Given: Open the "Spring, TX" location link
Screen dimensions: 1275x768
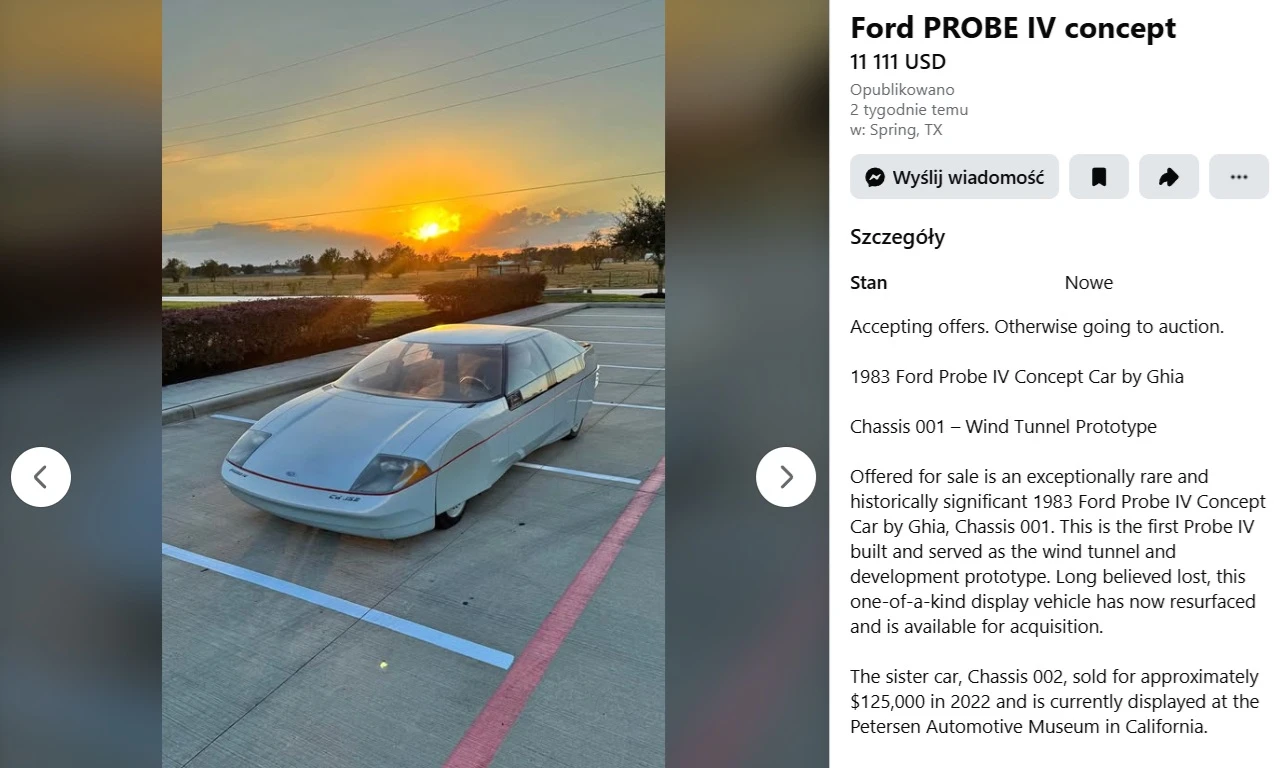Looking at the screenshot, I should [x=905, y=130].
